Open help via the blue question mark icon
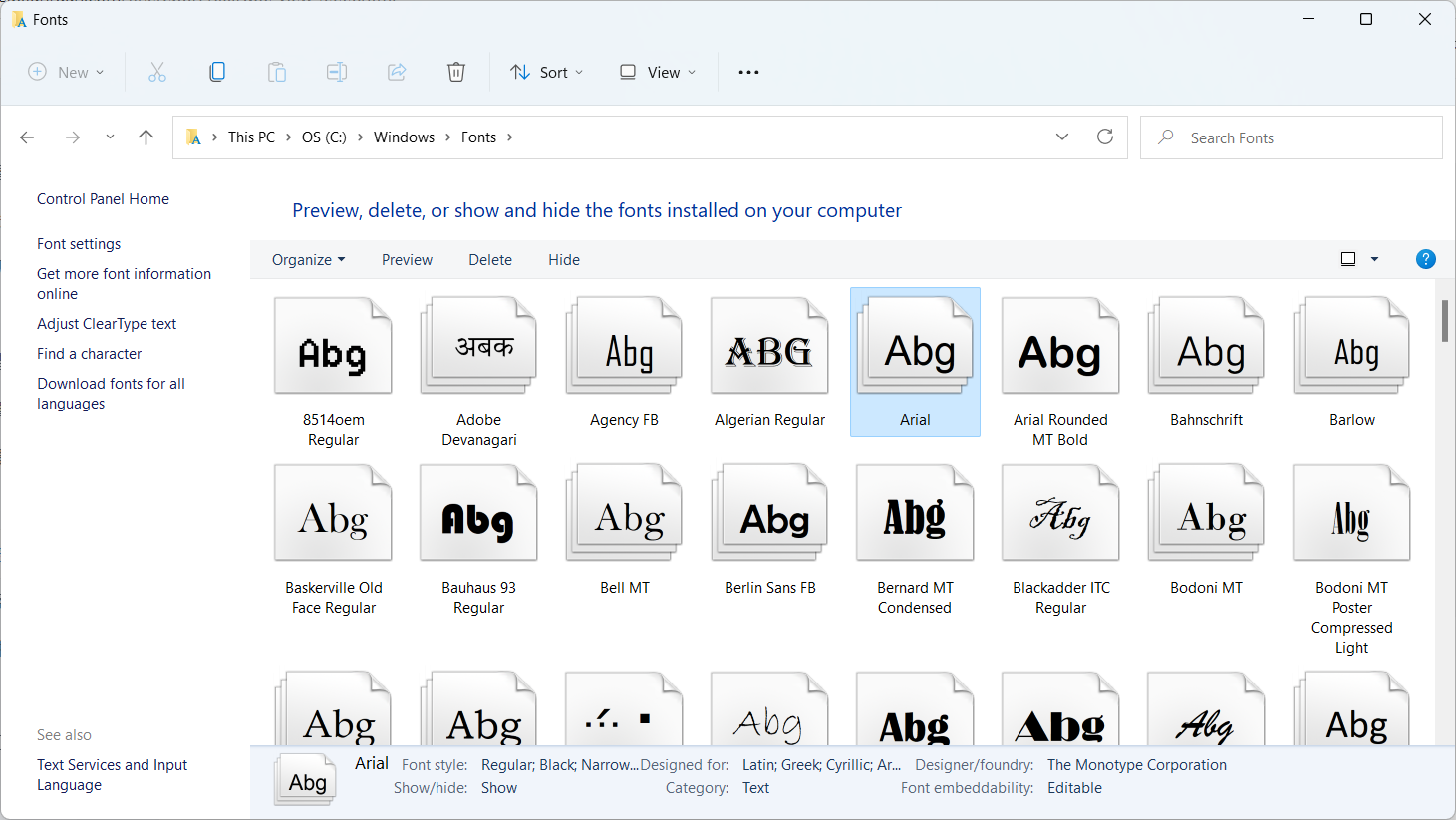The width and height of the screenshot is (1456, 820). tap(1425, 258)
